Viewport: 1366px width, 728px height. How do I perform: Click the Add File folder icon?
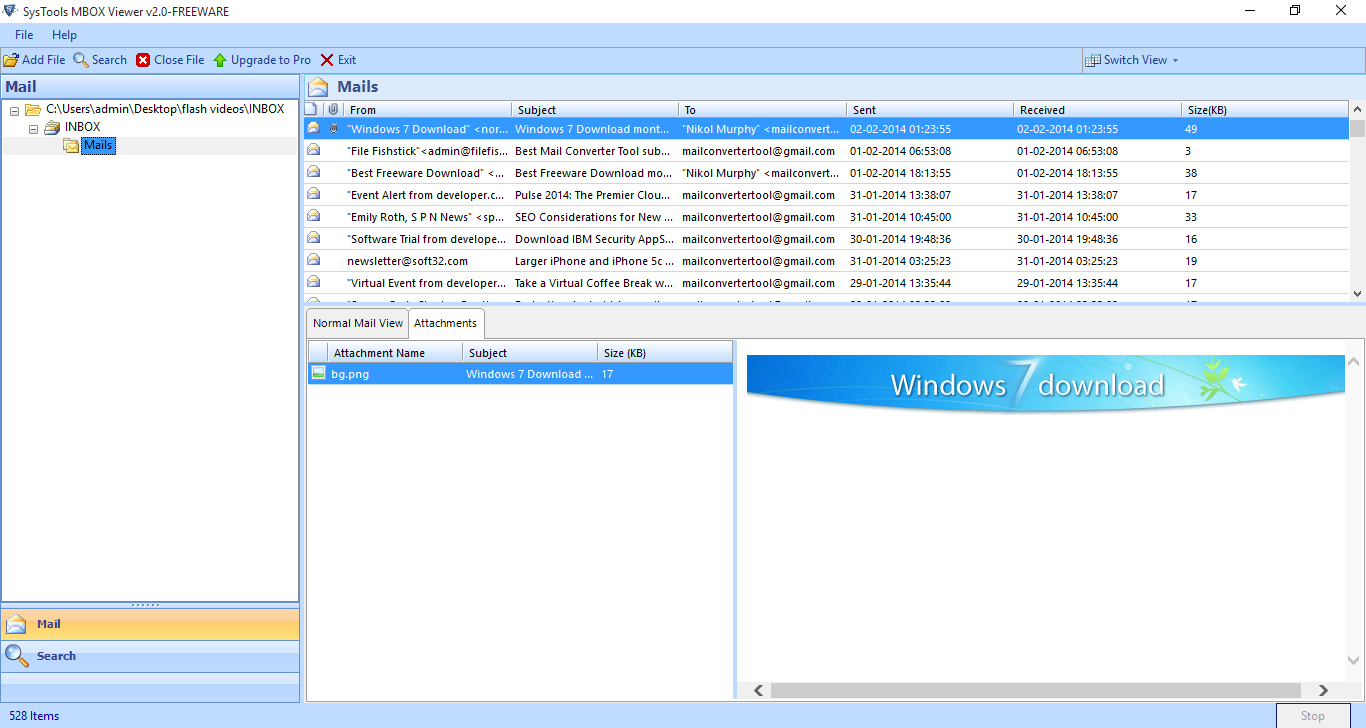click(11, 60)
